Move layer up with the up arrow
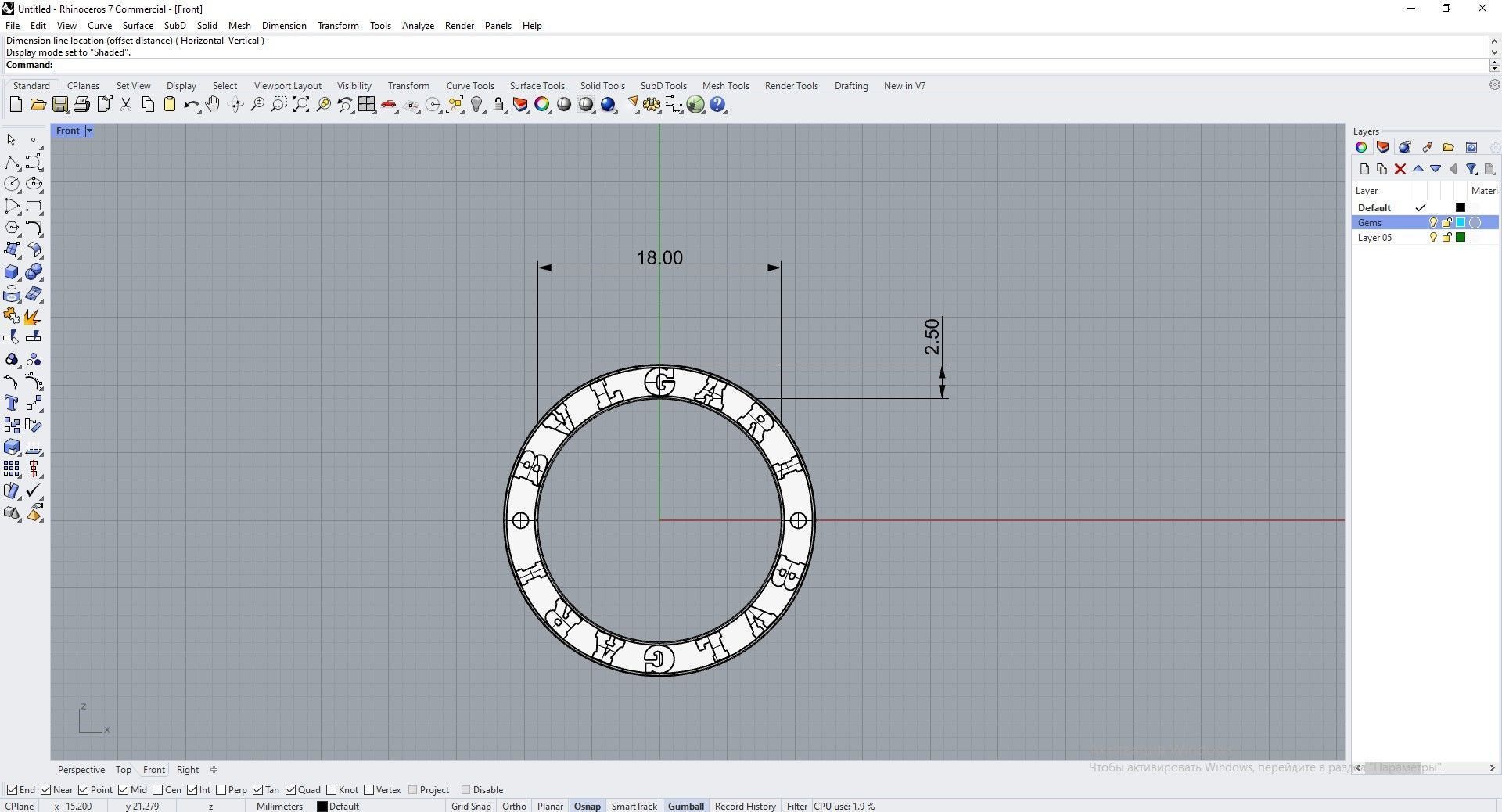Viewport: 1502px width, 812px height. tap(1418, 169)
